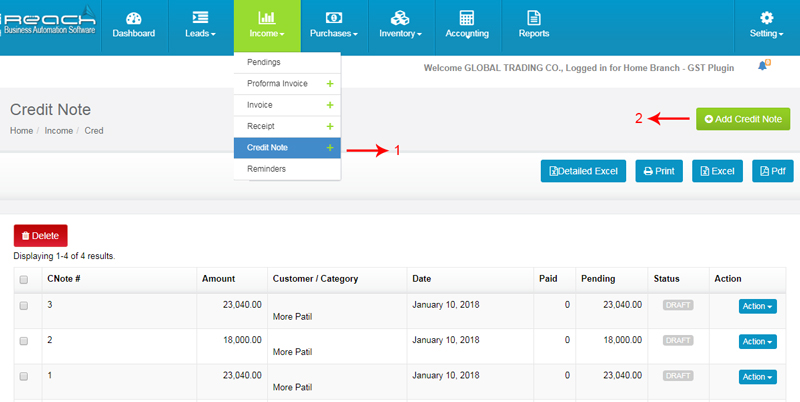This screenshot has width=800, height=402.
Task: Click the Leads list icon
Action: click(200, 18)
